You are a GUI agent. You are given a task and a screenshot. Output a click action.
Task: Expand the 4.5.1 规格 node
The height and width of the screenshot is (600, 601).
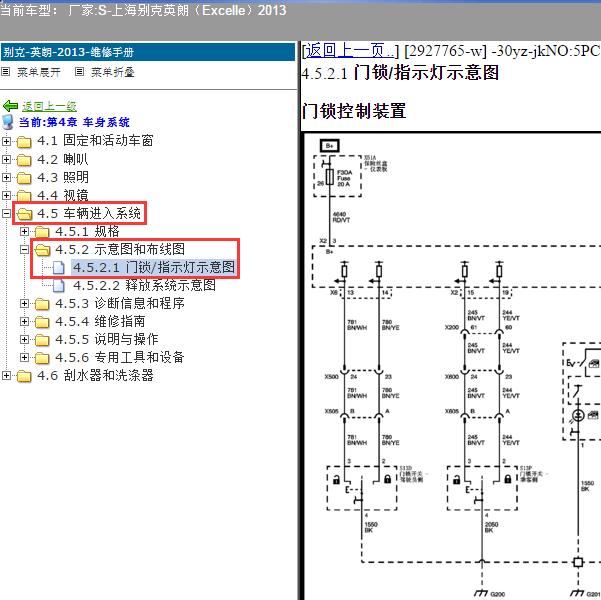(x=24, y=232)
